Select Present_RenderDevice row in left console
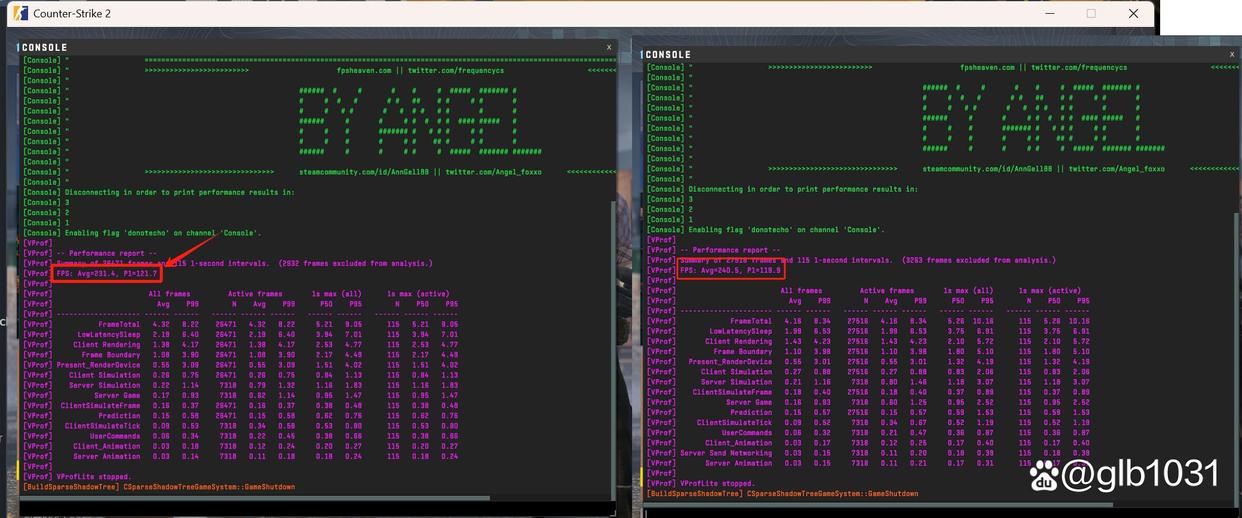Viewport: 1242px width, 518px height. point(240,365)
